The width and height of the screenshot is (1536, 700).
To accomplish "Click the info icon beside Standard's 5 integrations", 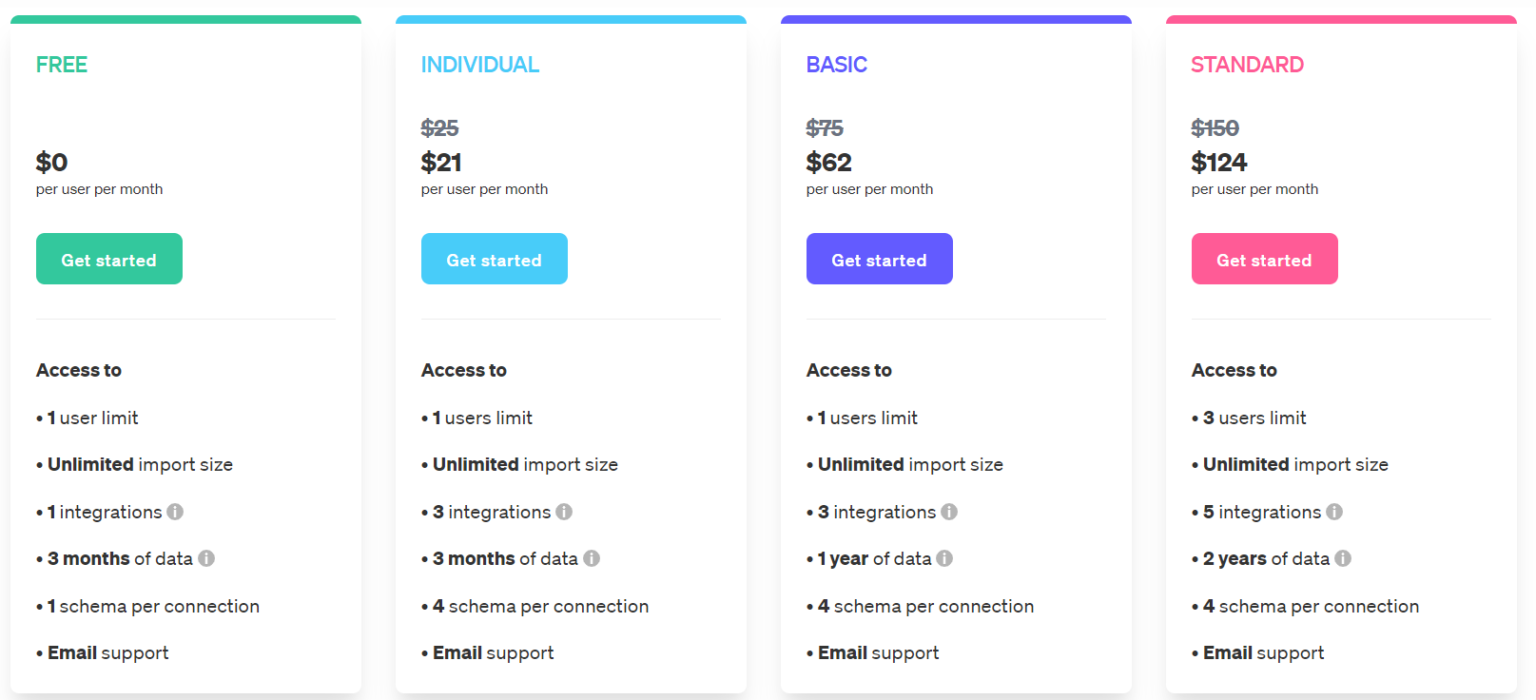I will [1334, 512].
